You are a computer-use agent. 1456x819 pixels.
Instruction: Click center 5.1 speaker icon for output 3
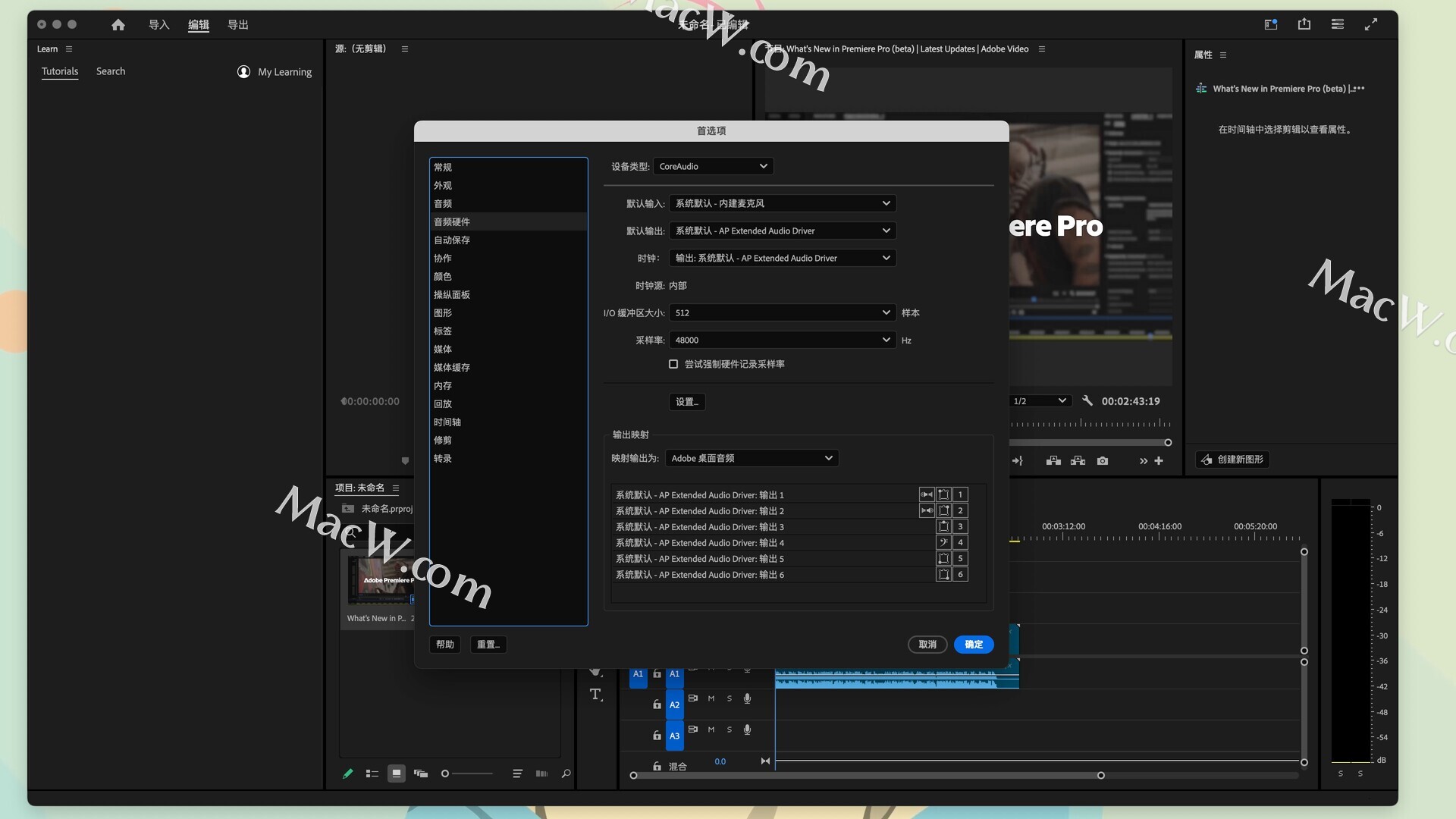click(943, 526)
